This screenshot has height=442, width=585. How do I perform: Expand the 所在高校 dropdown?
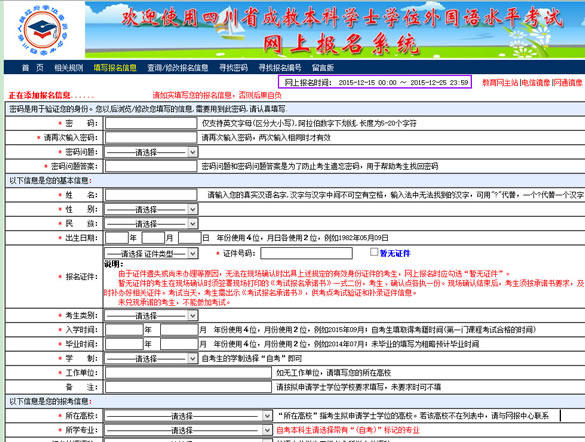pyautogui.click(x=188, y=416)
